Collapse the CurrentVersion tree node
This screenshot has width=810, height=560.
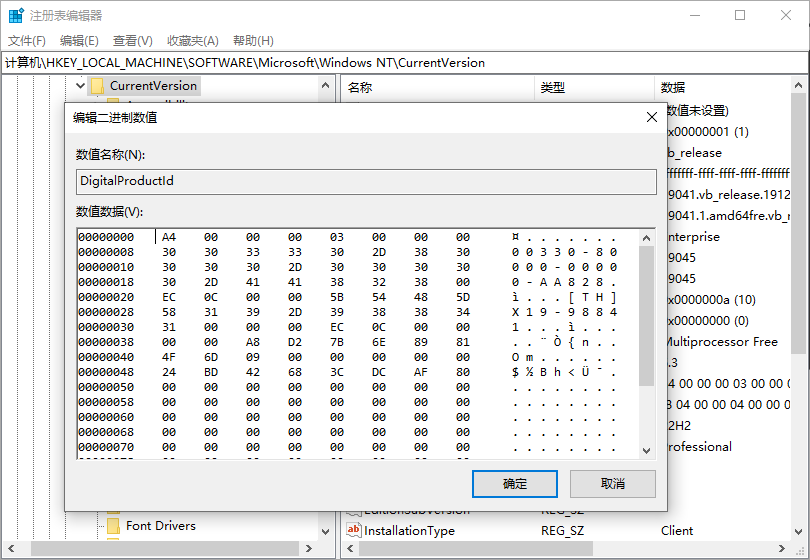point(80,85)
